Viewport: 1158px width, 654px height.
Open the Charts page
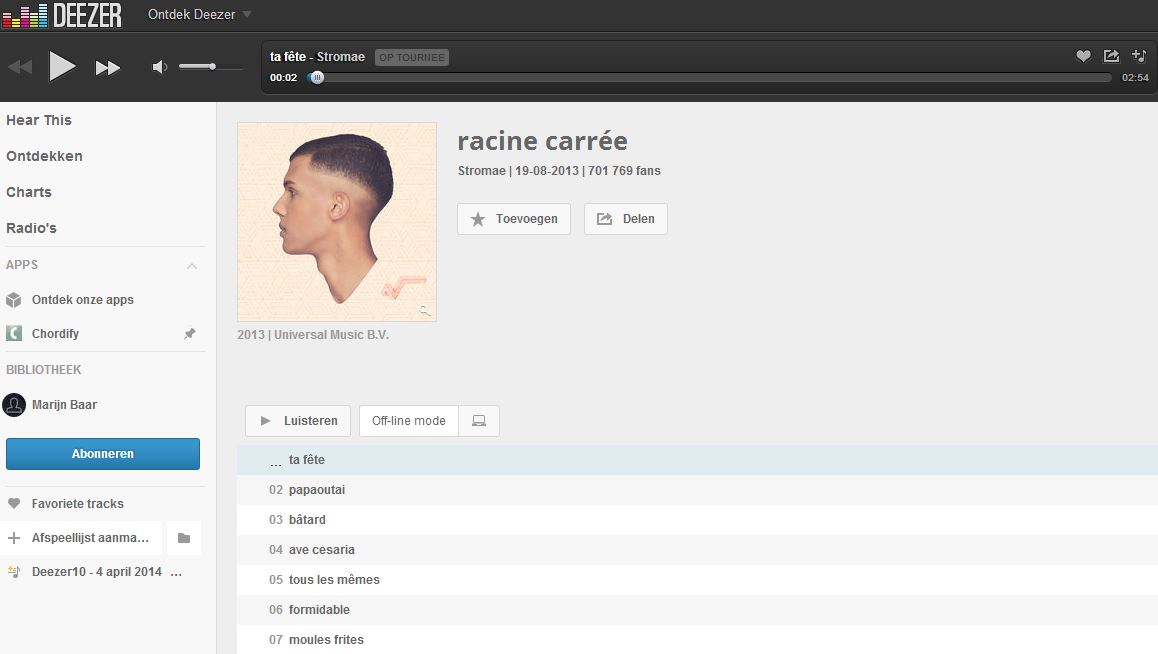coord(29,192)
